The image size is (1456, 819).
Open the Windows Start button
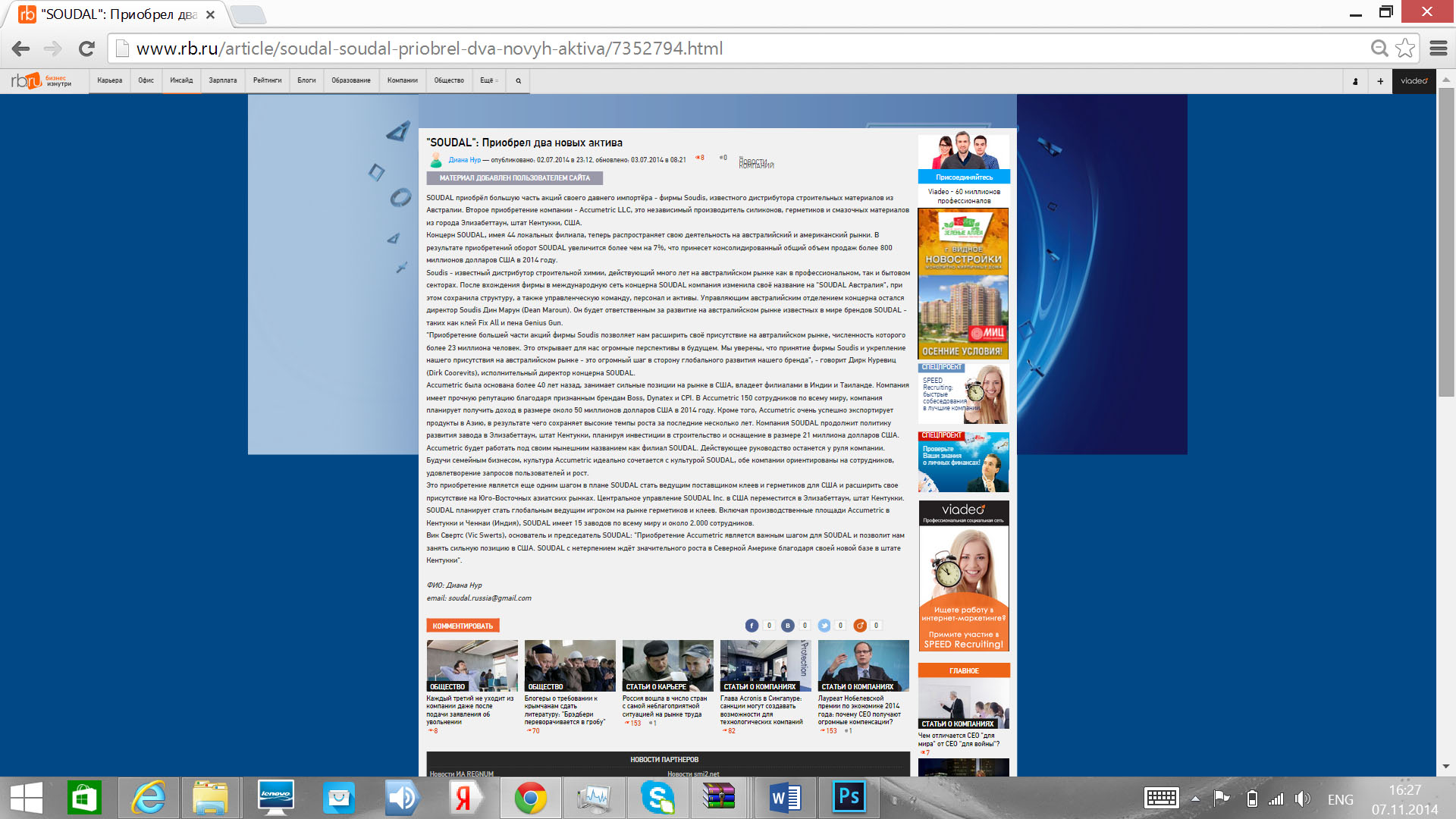tap(27, 798)
